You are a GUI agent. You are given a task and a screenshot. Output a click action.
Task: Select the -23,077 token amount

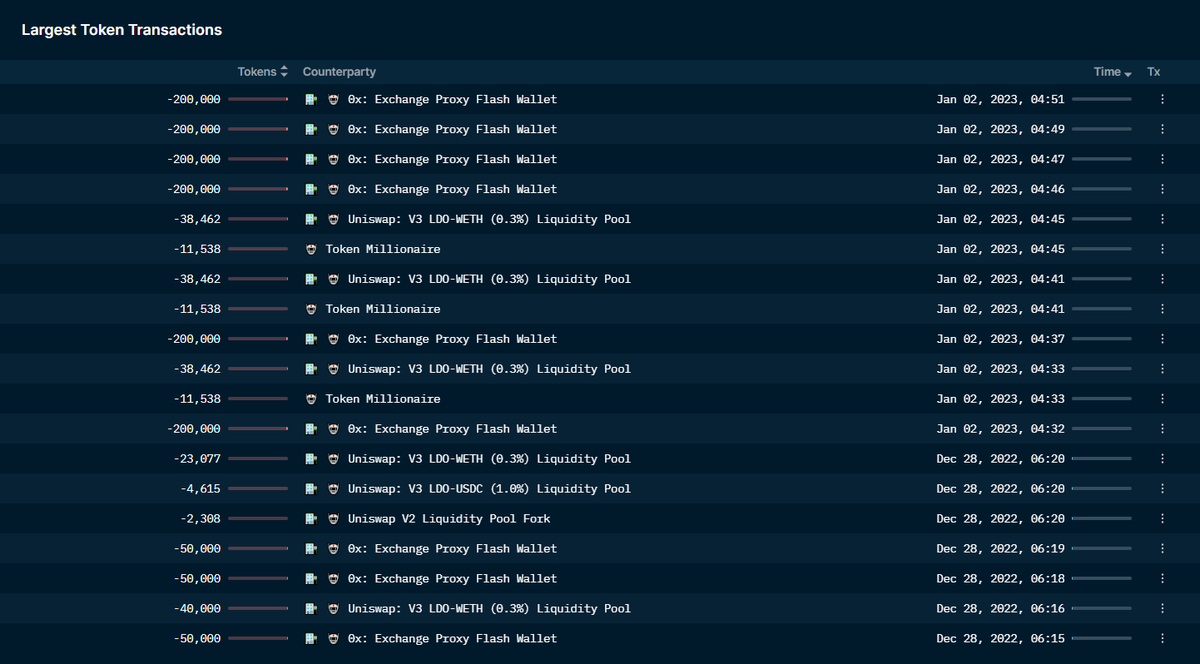coord(197,459)
